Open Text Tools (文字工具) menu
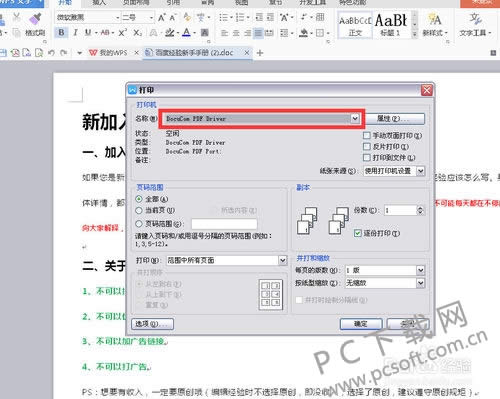Screen dimensions: 500x399 475,24
